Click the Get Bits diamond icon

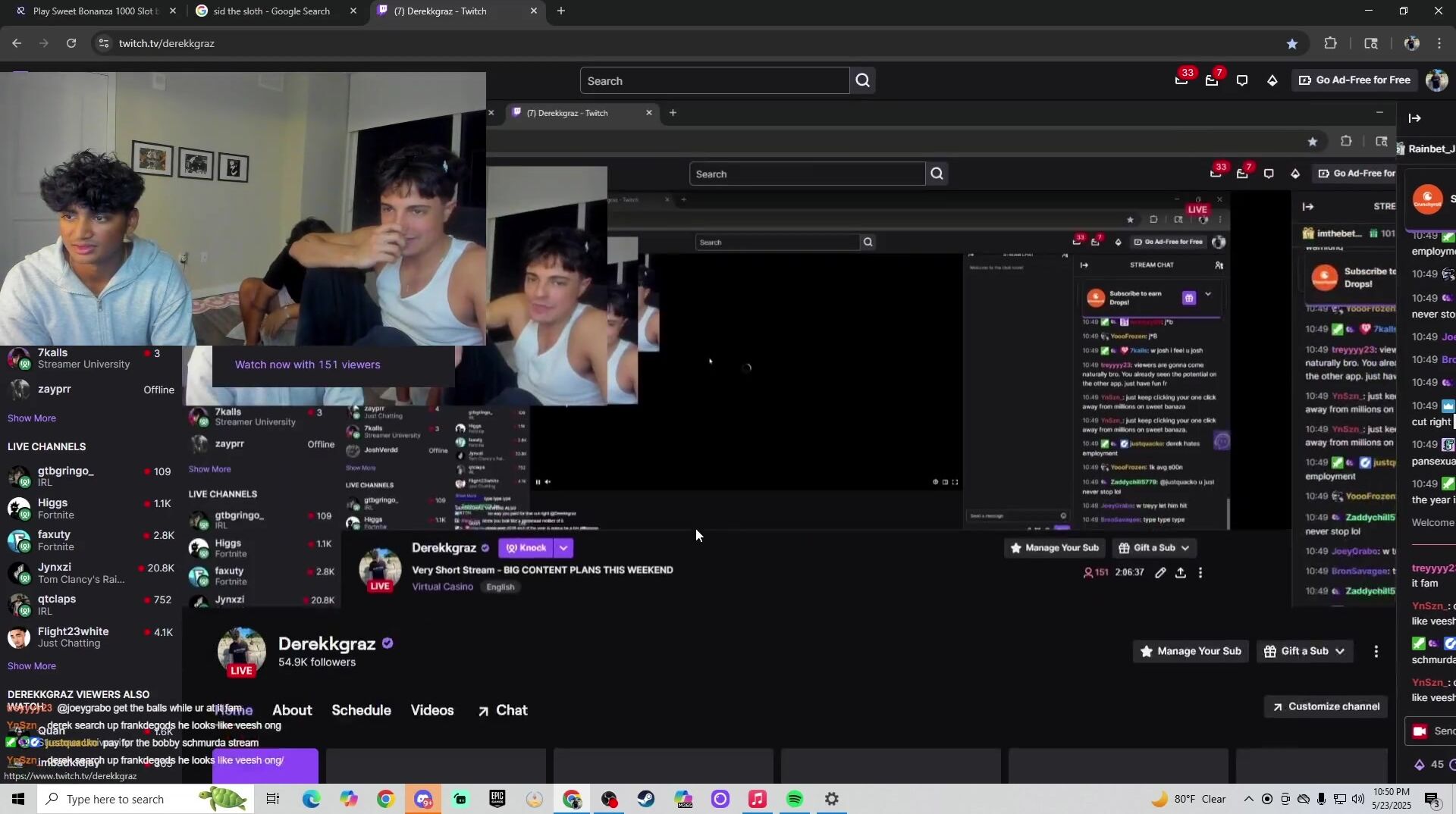pos(1272,80)
